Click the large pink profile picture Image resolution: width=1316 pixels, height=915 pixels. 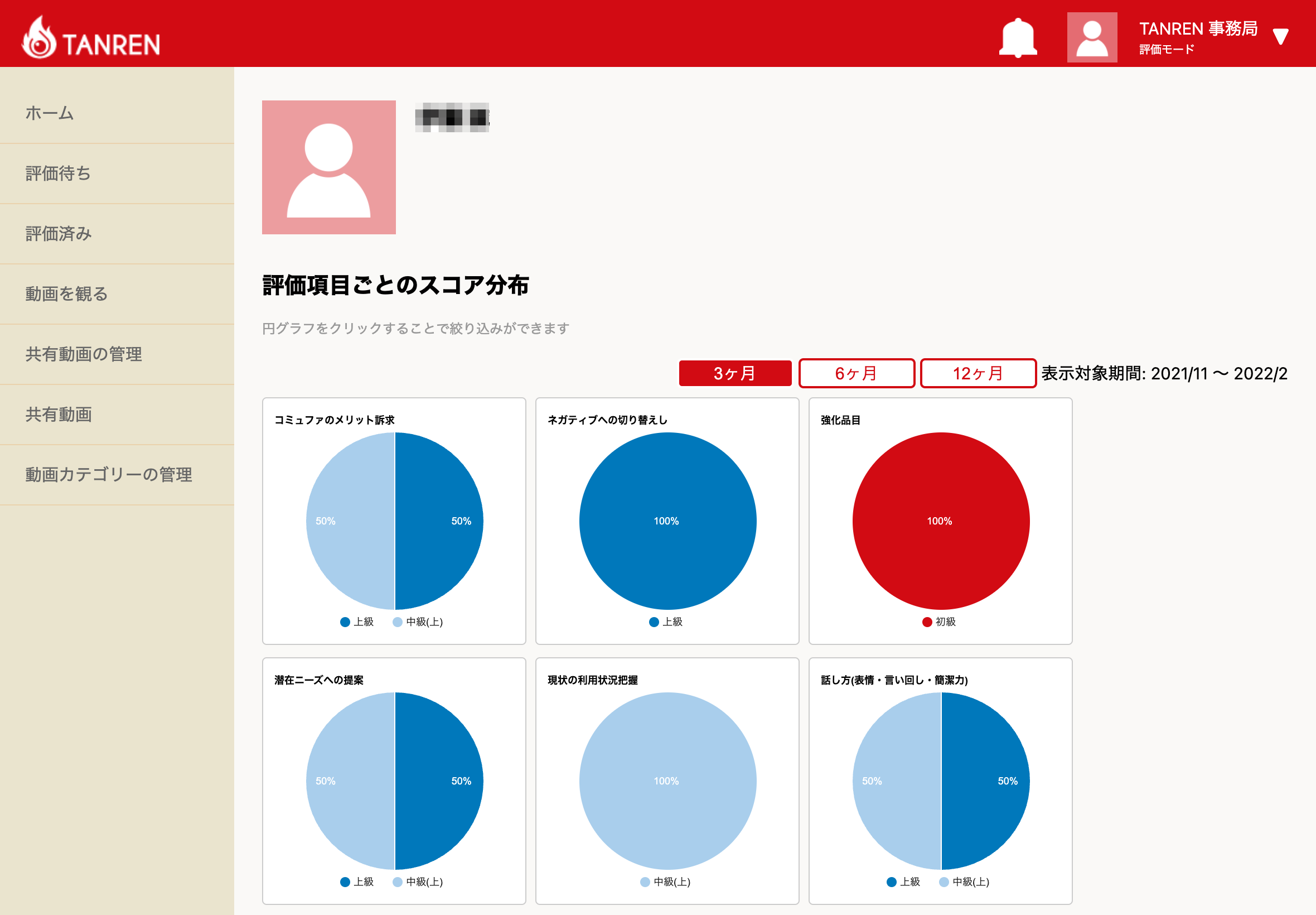328,167
